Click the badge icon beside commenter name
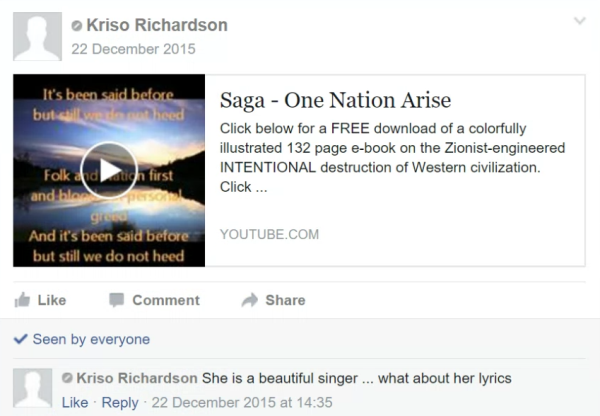Viewport: 600px width, 416px height. (67, 378)
